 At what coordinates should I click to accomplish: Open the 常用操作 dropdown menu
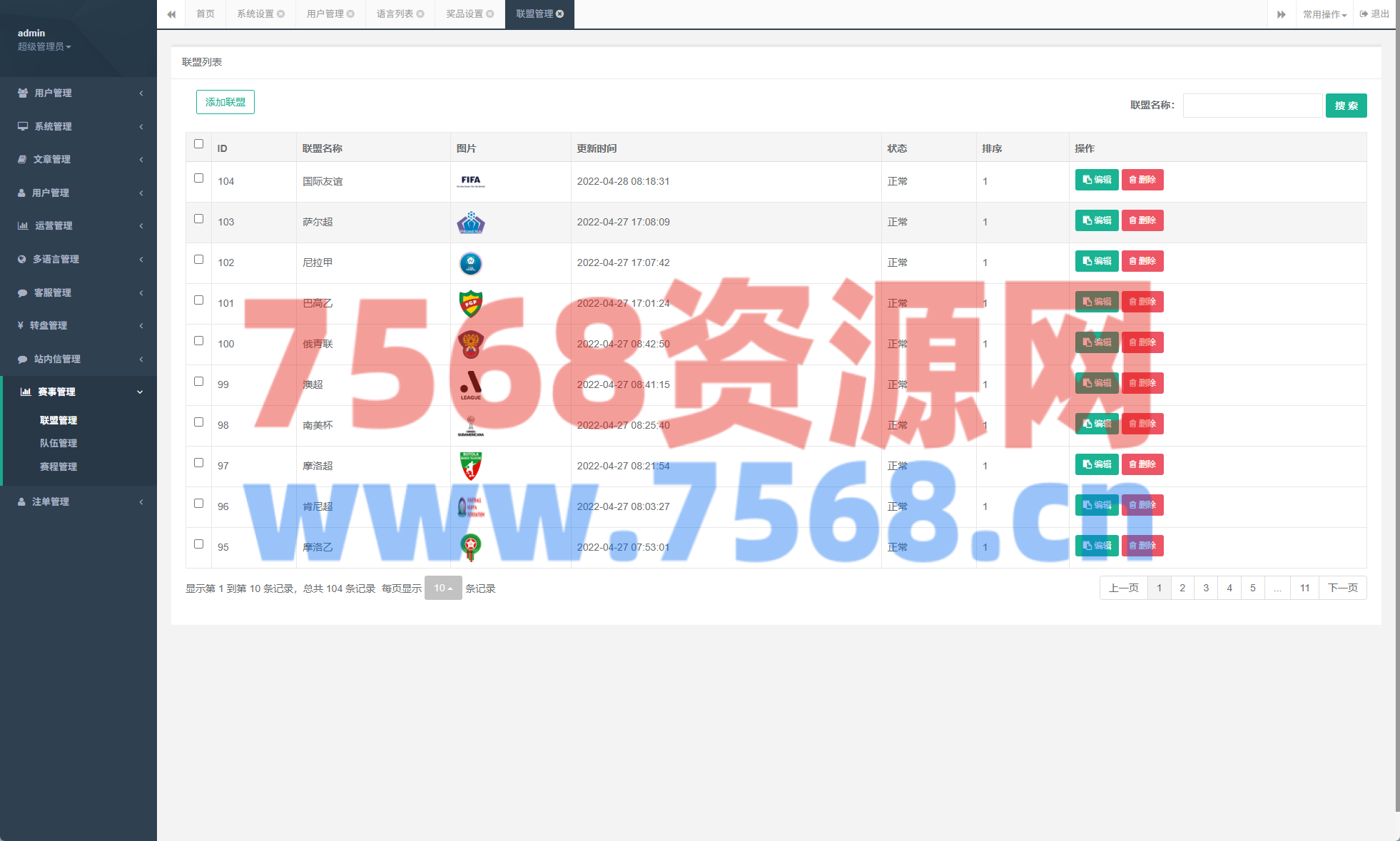1324,14
